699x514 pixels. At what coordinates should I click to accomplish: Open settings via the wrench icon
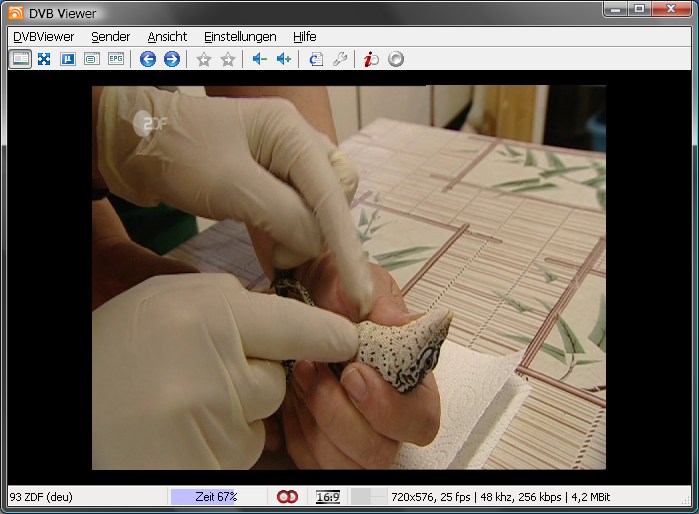point(340,59)
